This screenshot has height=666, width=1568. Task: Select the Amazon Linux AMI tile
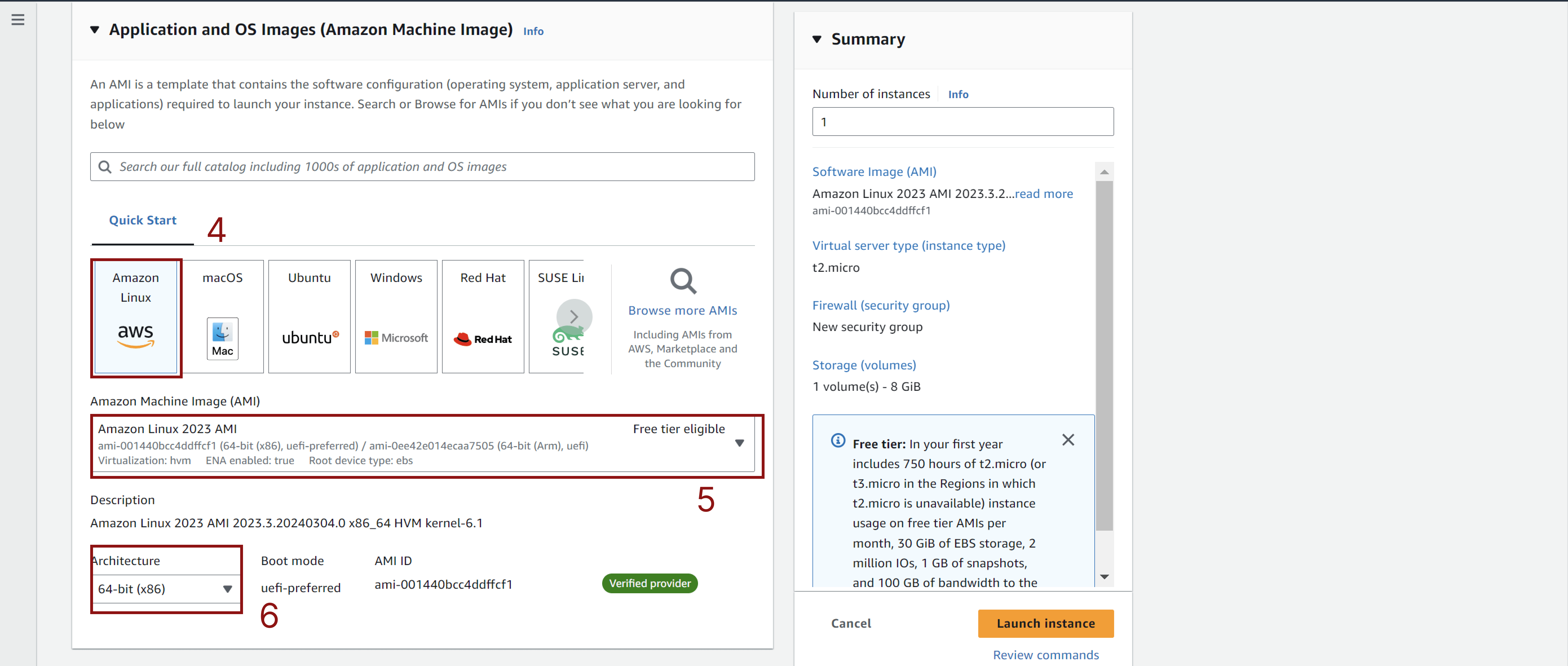(x=136, y=316)
